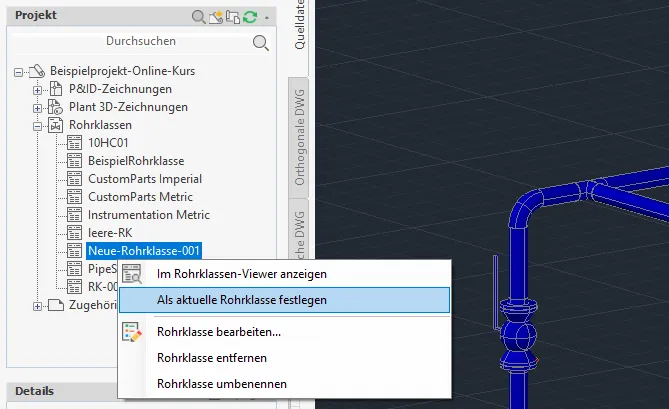Click the copy drawing to project icon
Screen dimensions: 669x409
pyautogui.click(x=233, y=17)
